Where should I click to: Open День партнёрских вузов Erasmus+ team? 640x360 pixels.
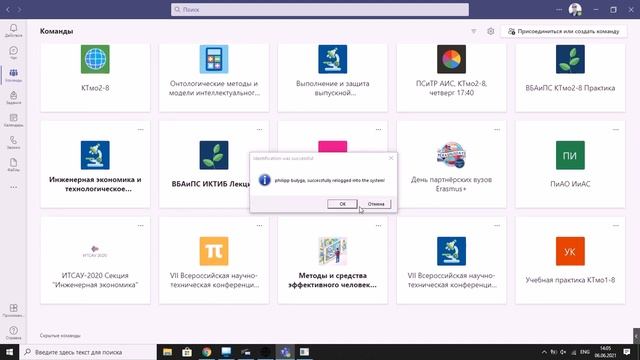click(451, 164)
